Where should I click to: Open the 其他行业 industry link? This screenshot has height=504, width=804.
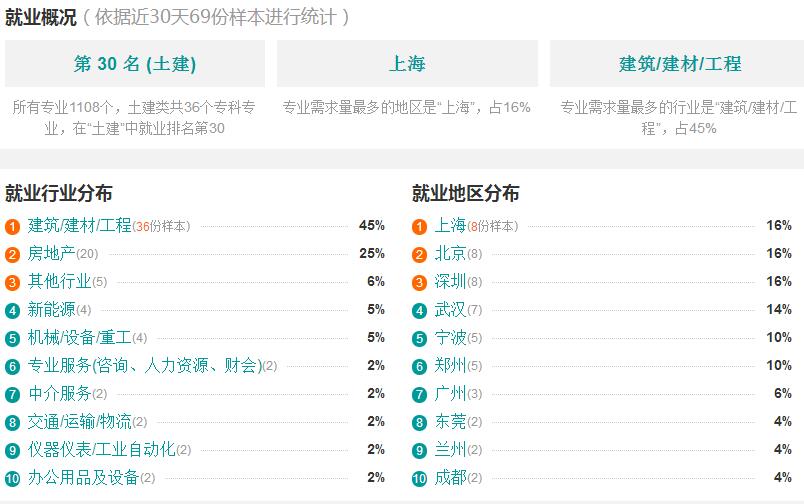tap(59, 281)
